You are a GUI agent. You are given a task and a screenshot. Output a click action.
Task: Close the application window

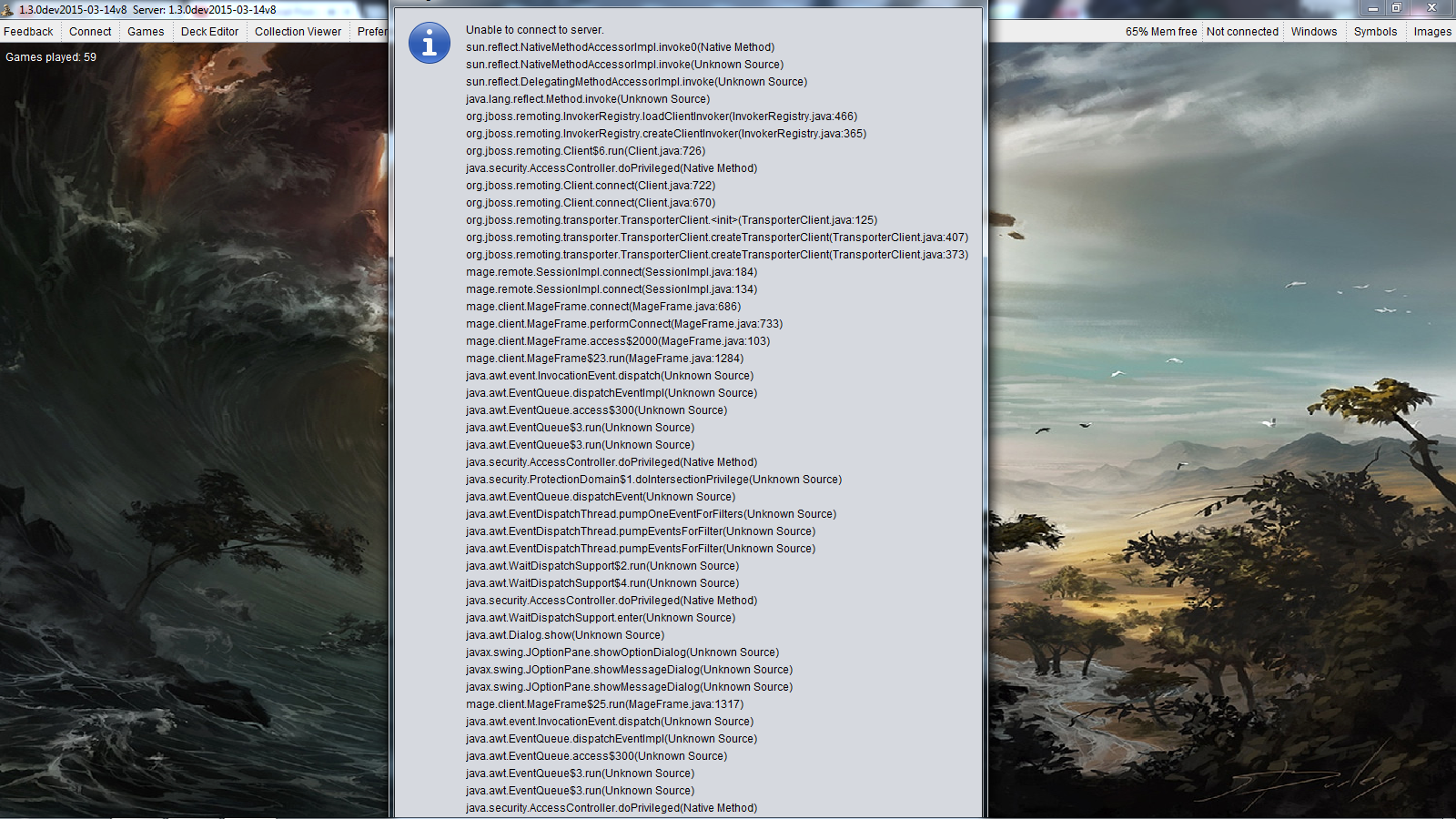coord(1431,8)
